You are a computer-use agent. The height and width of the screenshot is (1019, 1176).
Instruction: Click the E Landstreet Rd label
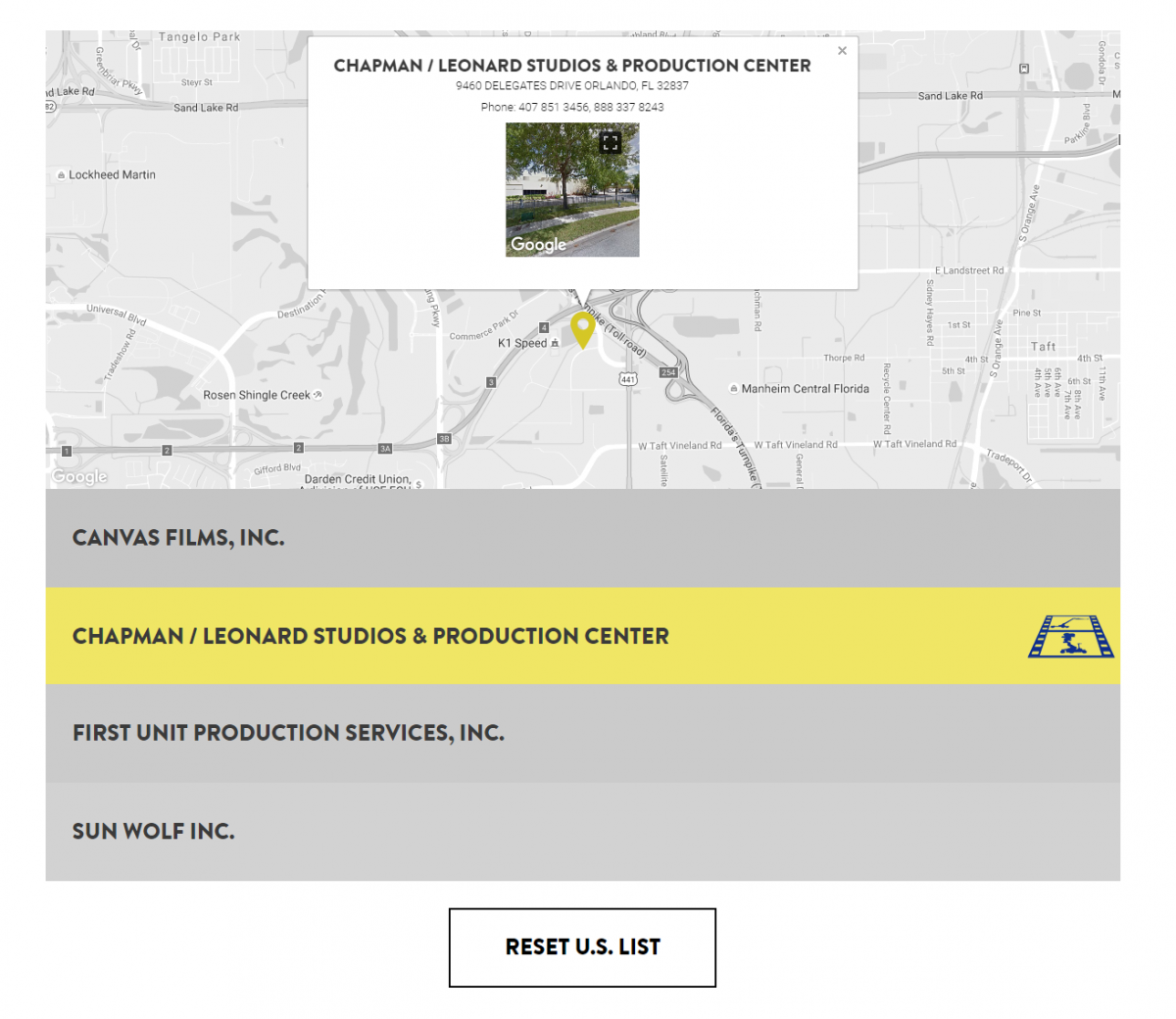(x=969, y=270)
